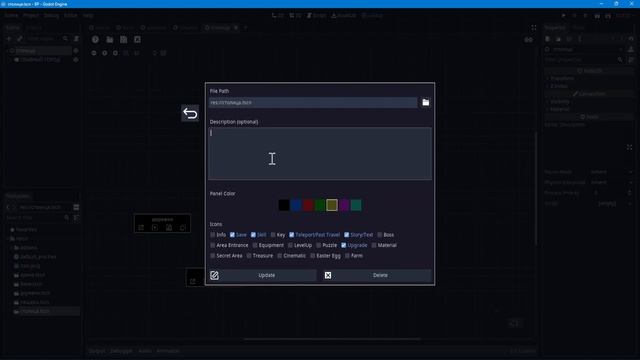The image size is (640, 360).
Task: Select the green panel color
Action: (320, 205)
